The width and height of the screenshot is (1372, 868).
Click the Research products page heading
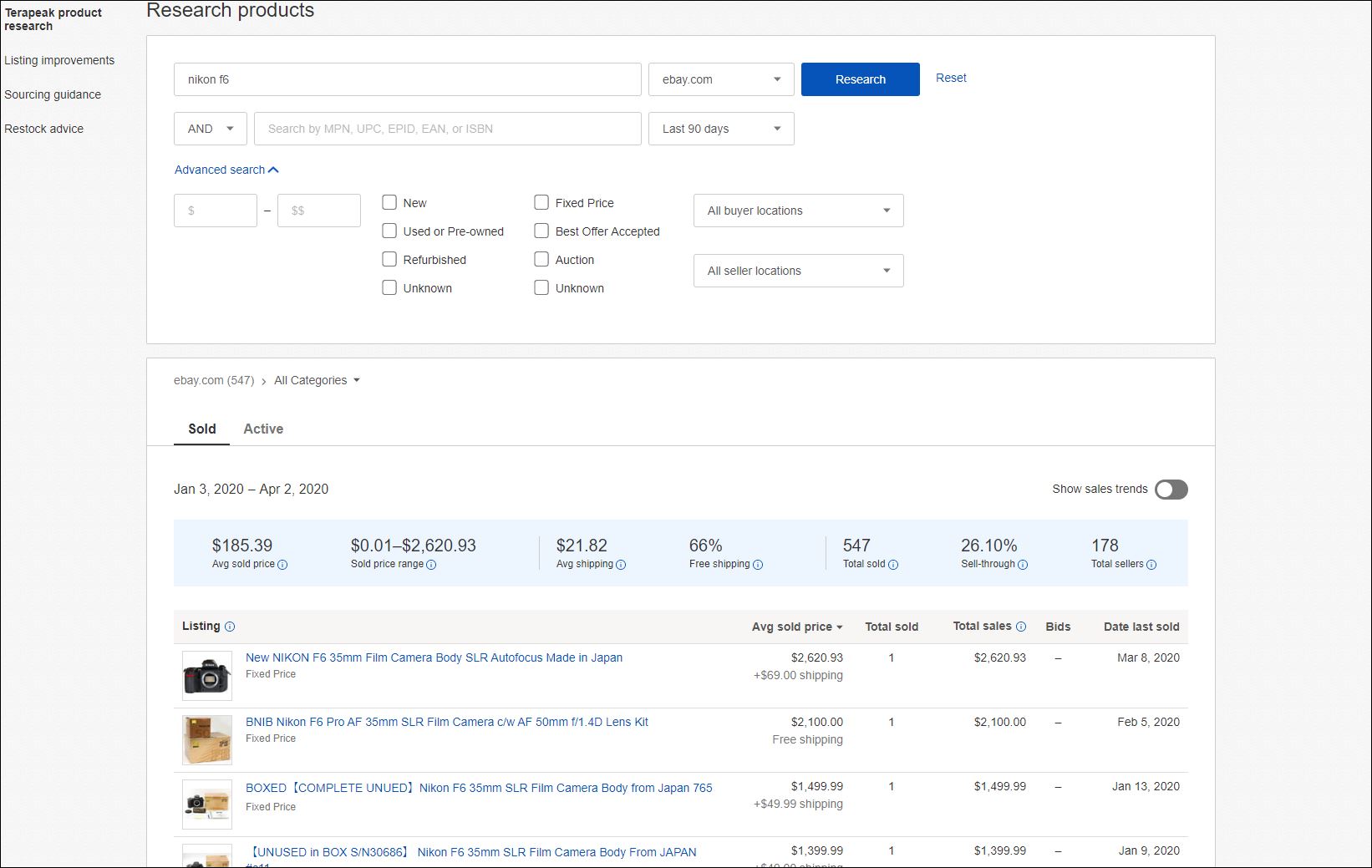click(x=231, y=10)
